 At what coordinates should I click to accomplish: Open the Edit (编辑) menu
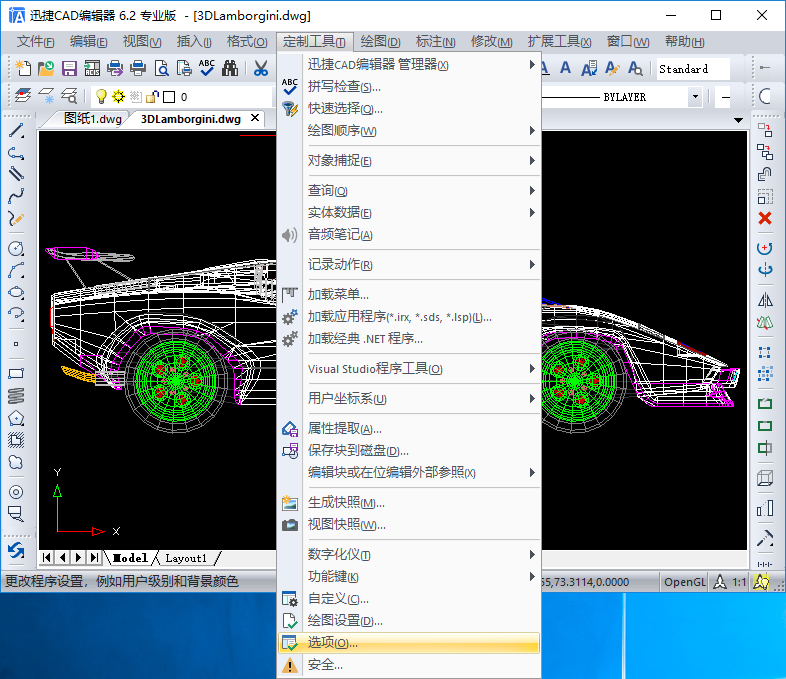point(89,42)
